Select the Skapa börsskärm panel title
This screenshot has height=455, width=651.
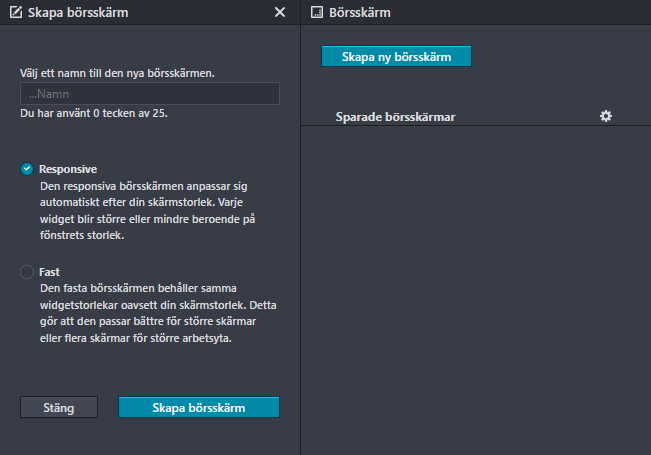(x=78, y=12)
